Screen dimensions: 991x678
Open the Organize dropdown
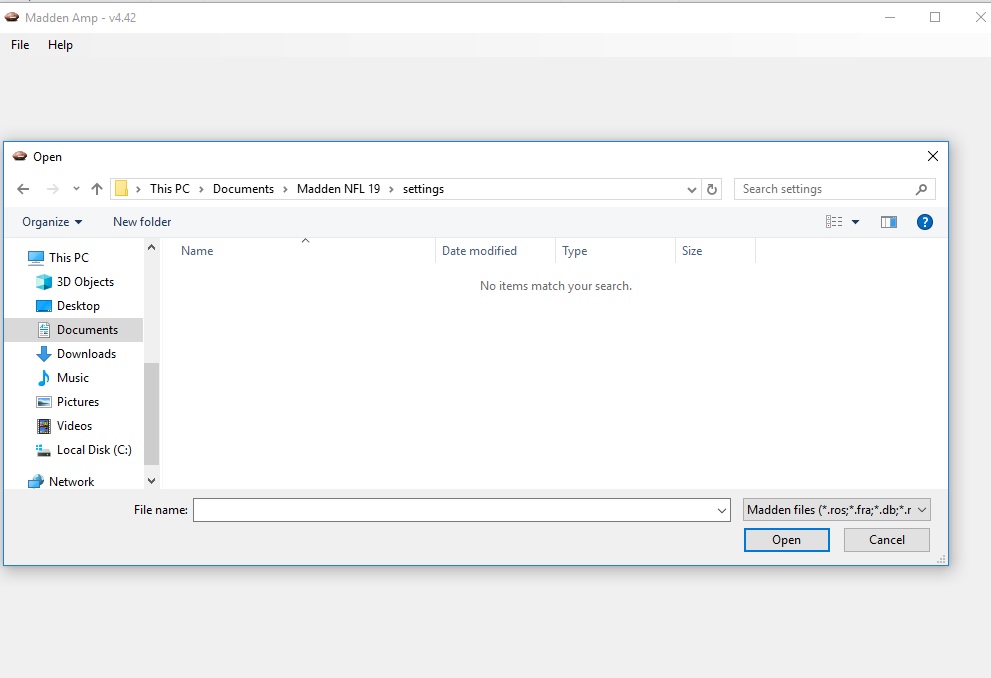pos(52,222)
